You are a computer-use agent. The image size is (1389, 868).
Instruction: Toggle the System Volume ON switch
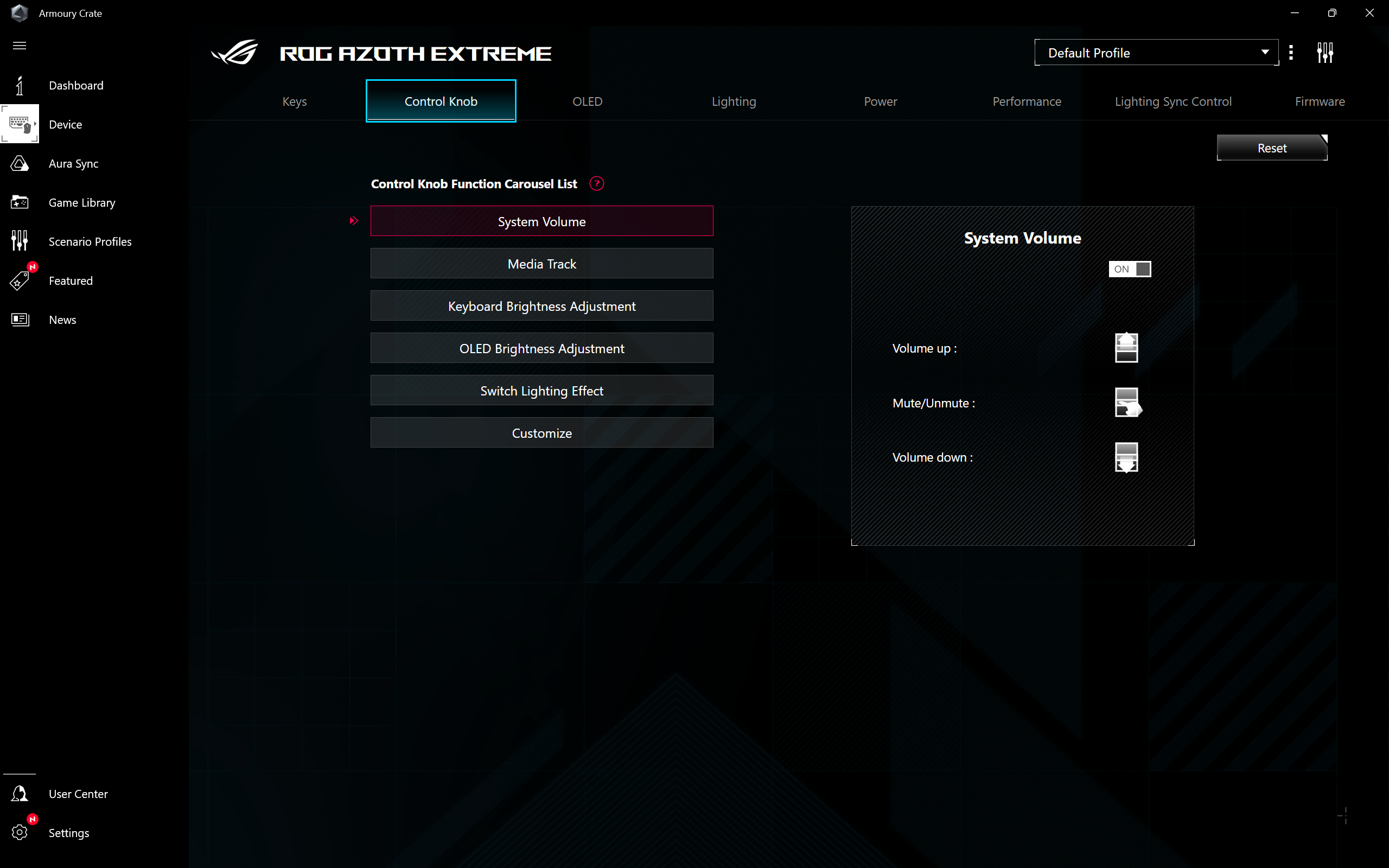1130,269
